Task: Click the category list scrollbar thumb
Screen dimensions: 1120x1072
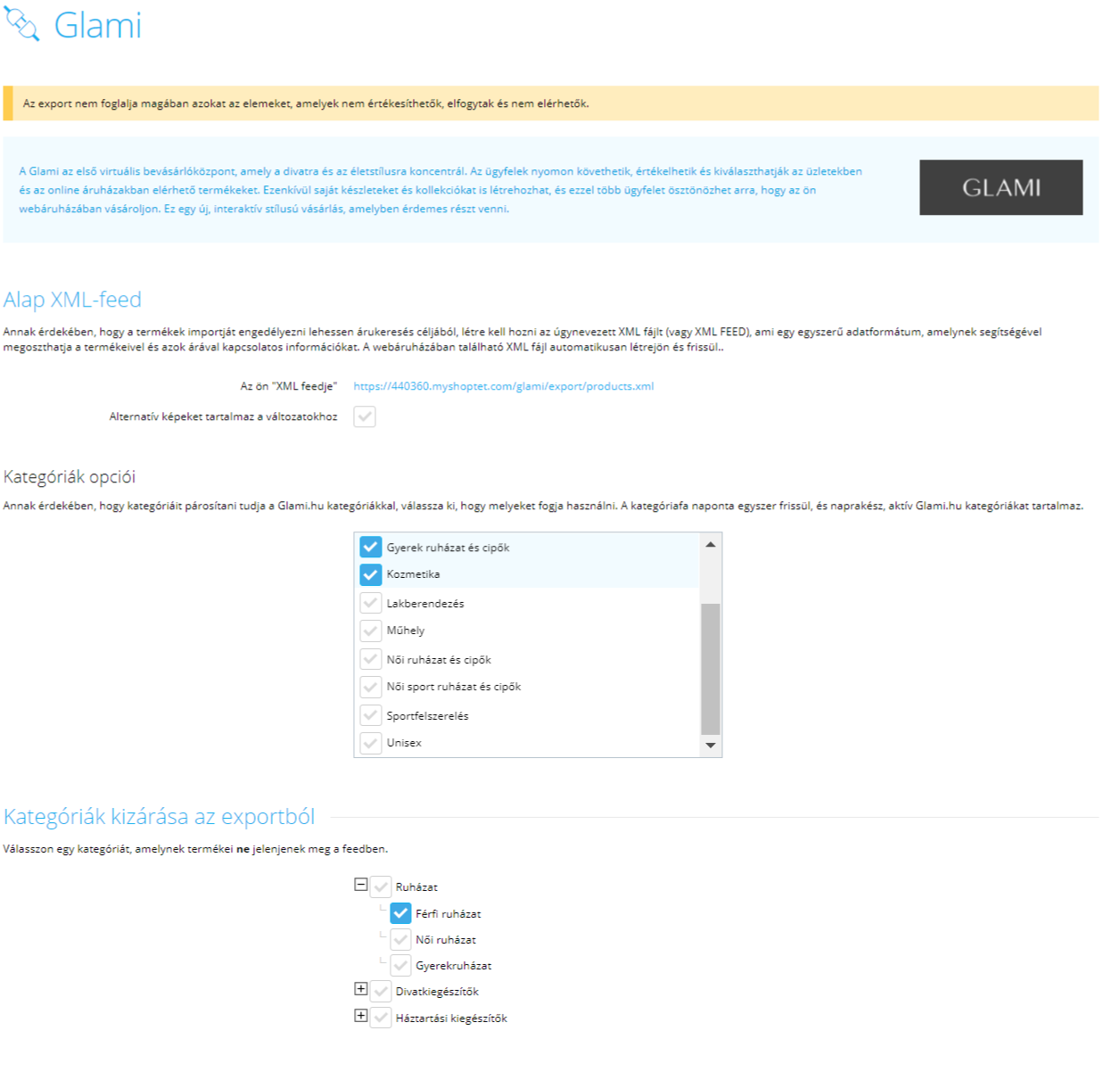Action: pos(711,669)
